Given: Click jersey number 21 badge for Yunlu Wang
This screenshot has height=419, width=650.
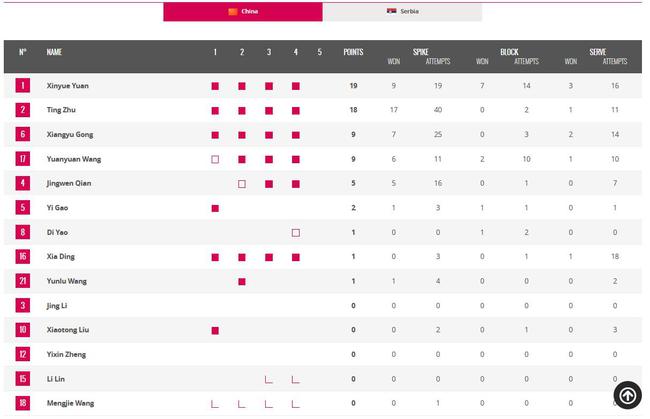Looking at the screenshot, I should (x=23, y=281).
